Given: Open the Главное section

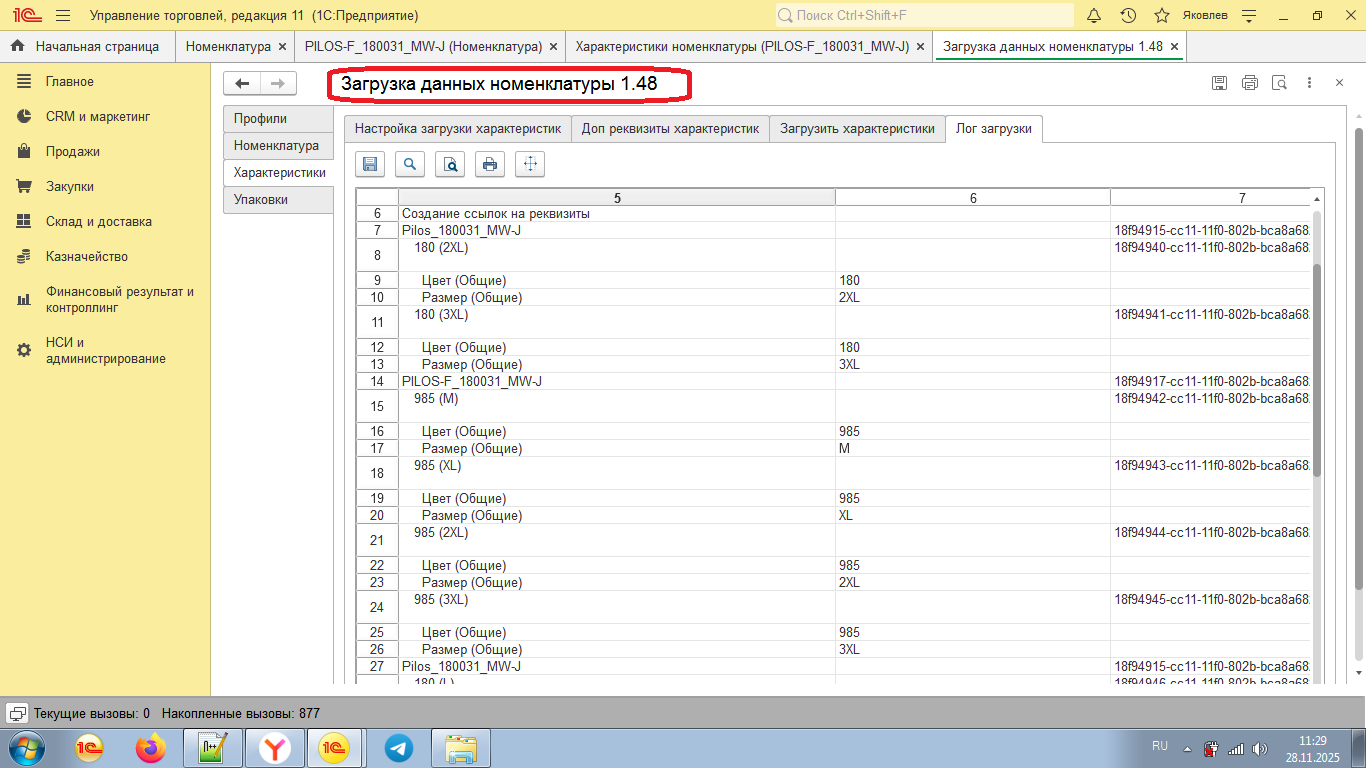Looking at the screenshot, I should (105, 82).
